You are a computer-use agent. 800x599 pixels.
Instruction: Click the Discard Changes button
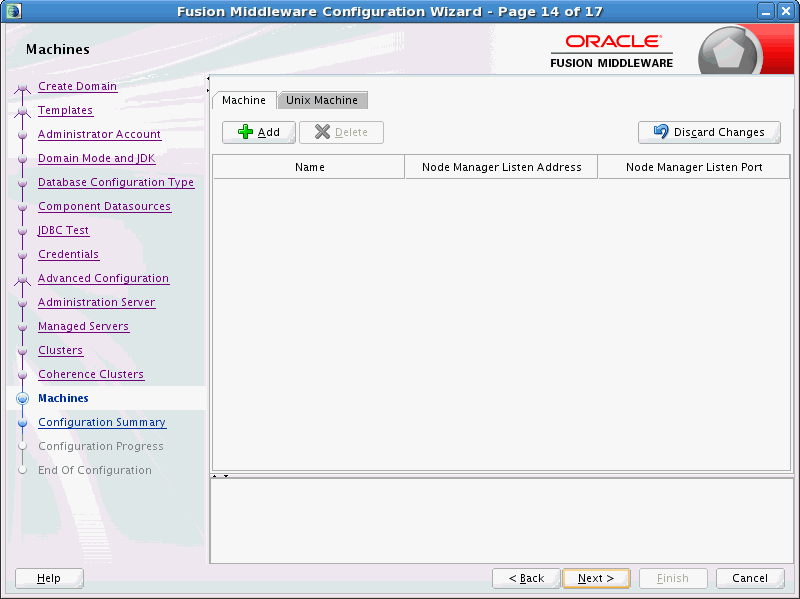(709, 132)
